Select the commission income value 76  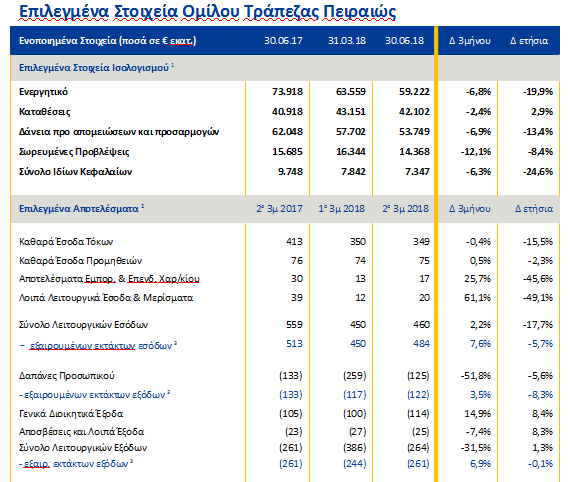pos(297,261)
